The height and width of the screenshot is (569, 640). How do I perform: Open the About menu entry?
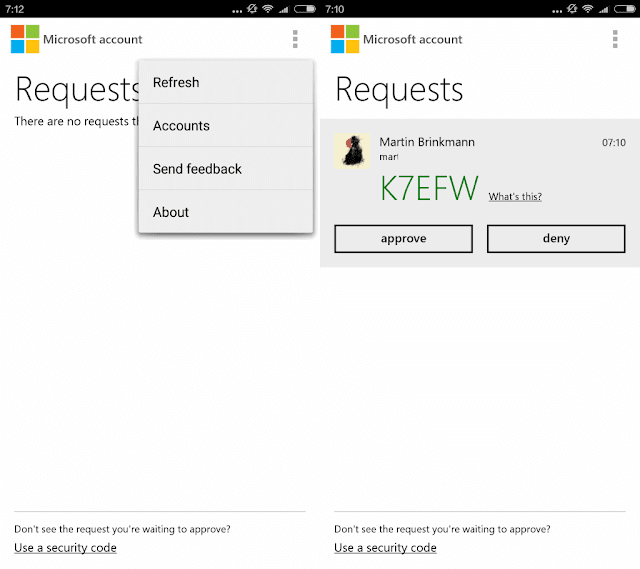[x=226, y=212]
